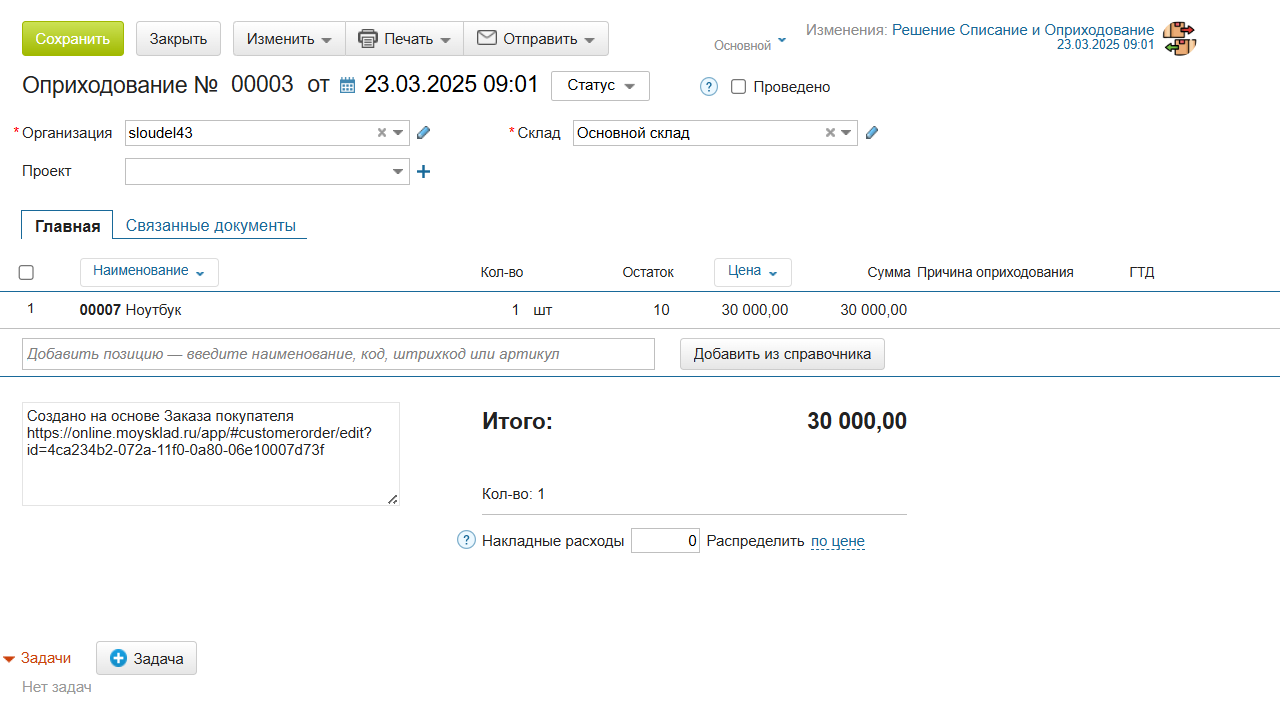Click the price cell 30 000,00 for Ноутбук
Screen dimensions: 1280x720
click(x=755, y=310)
